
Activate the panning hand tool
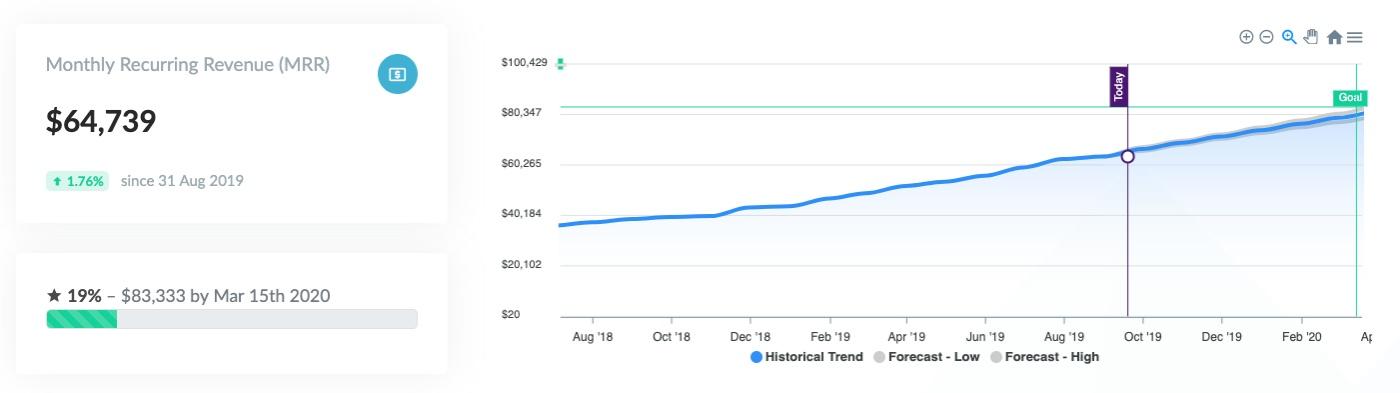[x=1311, y=37]
